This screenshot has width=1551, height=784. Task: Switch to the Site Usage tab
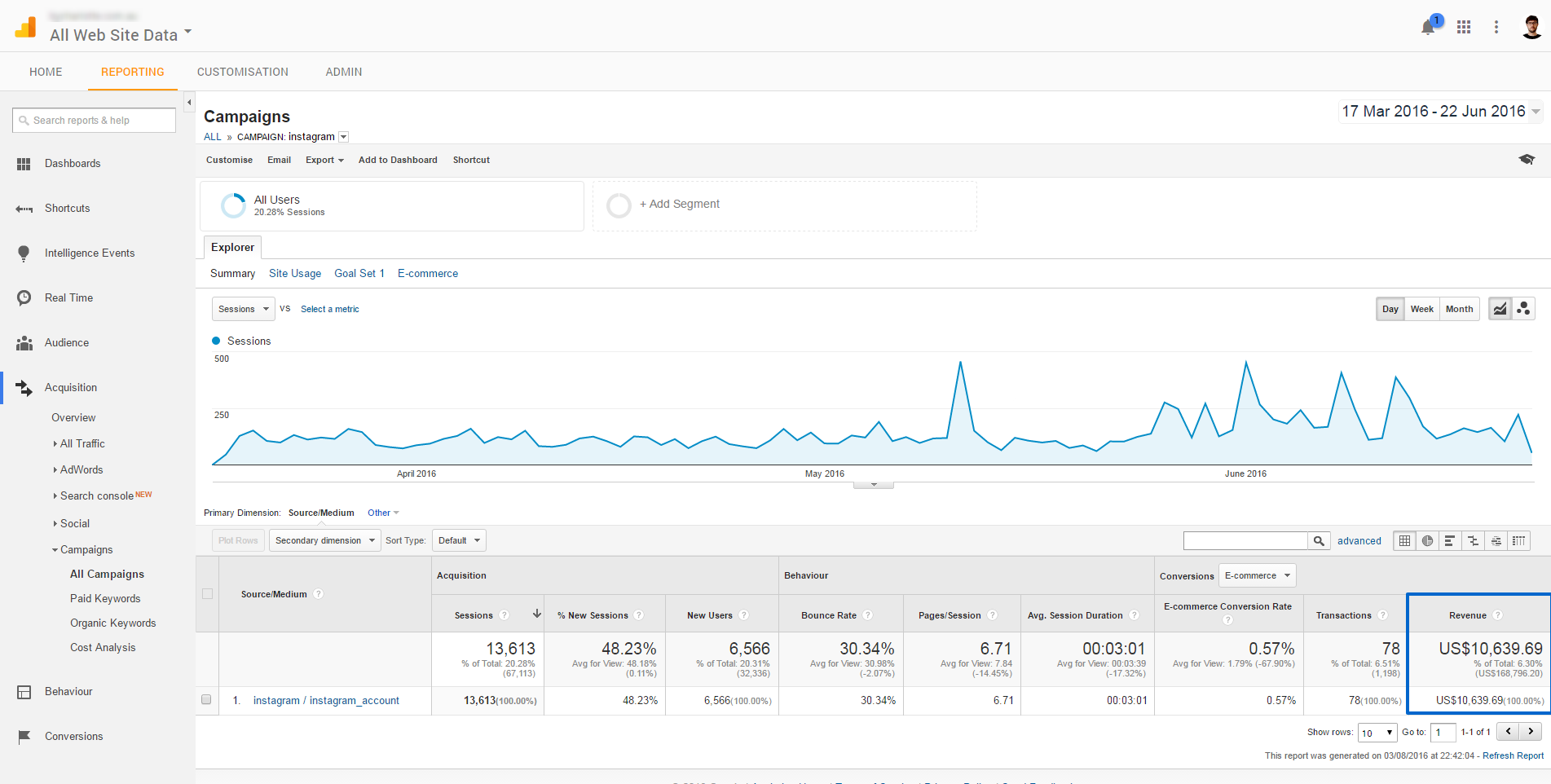click(x=294, y=274)
